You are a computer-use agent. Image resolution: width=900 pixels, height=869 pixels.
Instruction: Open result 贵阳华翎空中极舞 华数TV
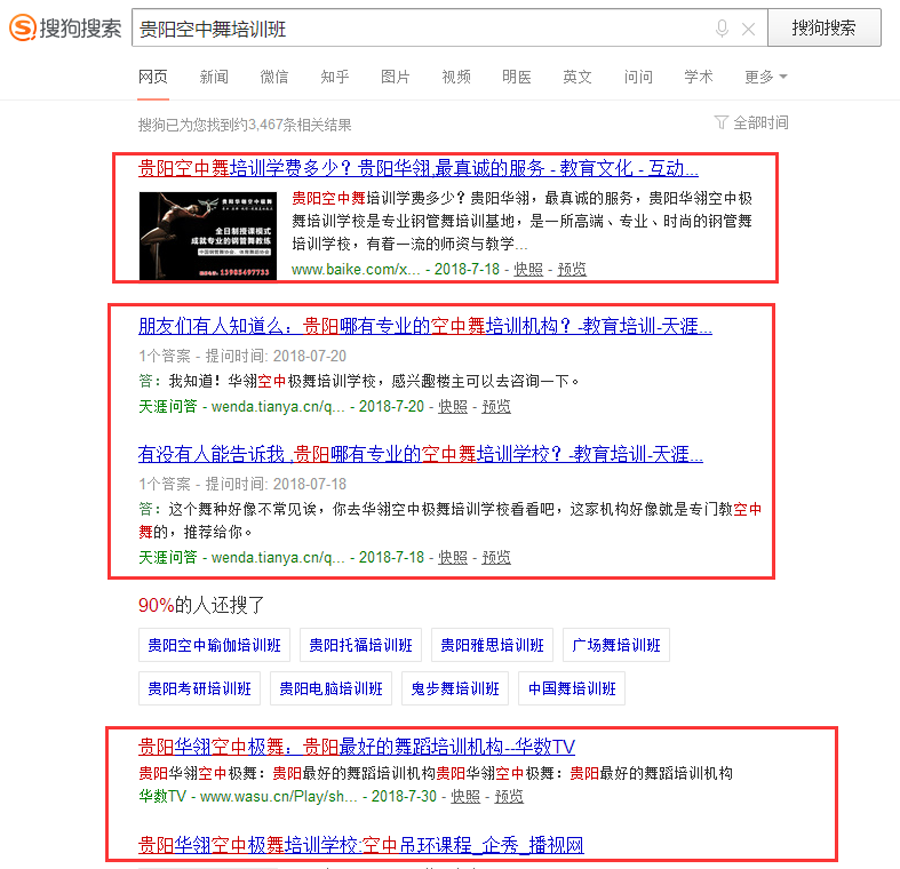pos(356,746)
